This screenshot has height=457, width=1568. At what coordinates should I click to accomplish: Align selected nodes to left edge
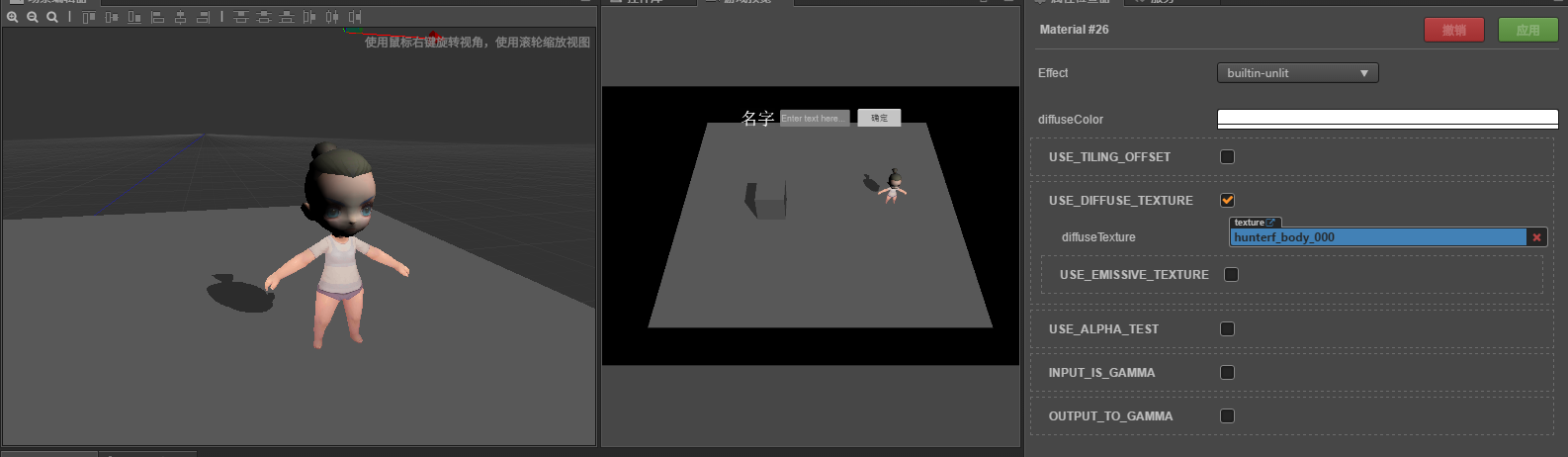(x=157, y=17)
